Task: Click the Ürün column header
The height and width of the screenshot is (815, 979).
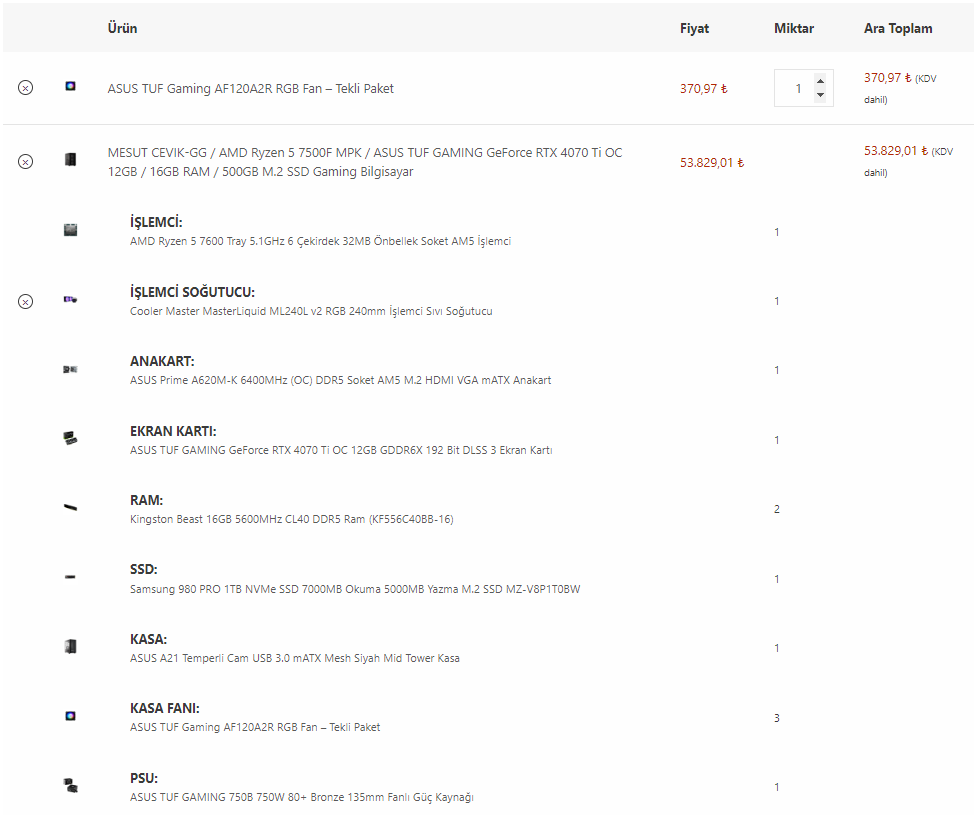Action: tap(122, 28)
